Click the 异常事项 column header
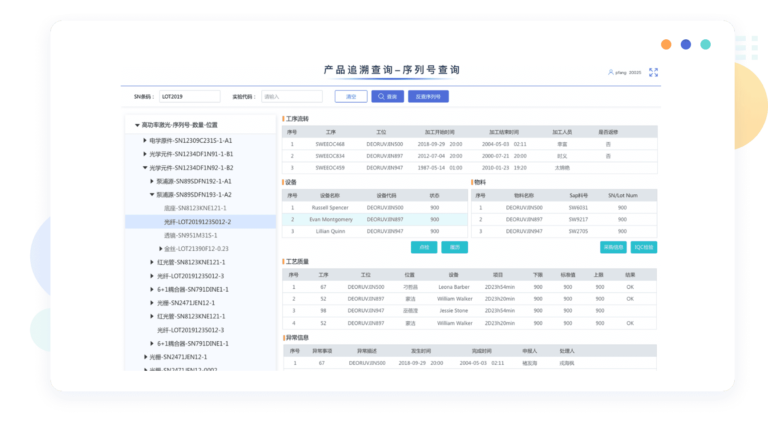Screen dimensions: 768x422 coord(322,351)
